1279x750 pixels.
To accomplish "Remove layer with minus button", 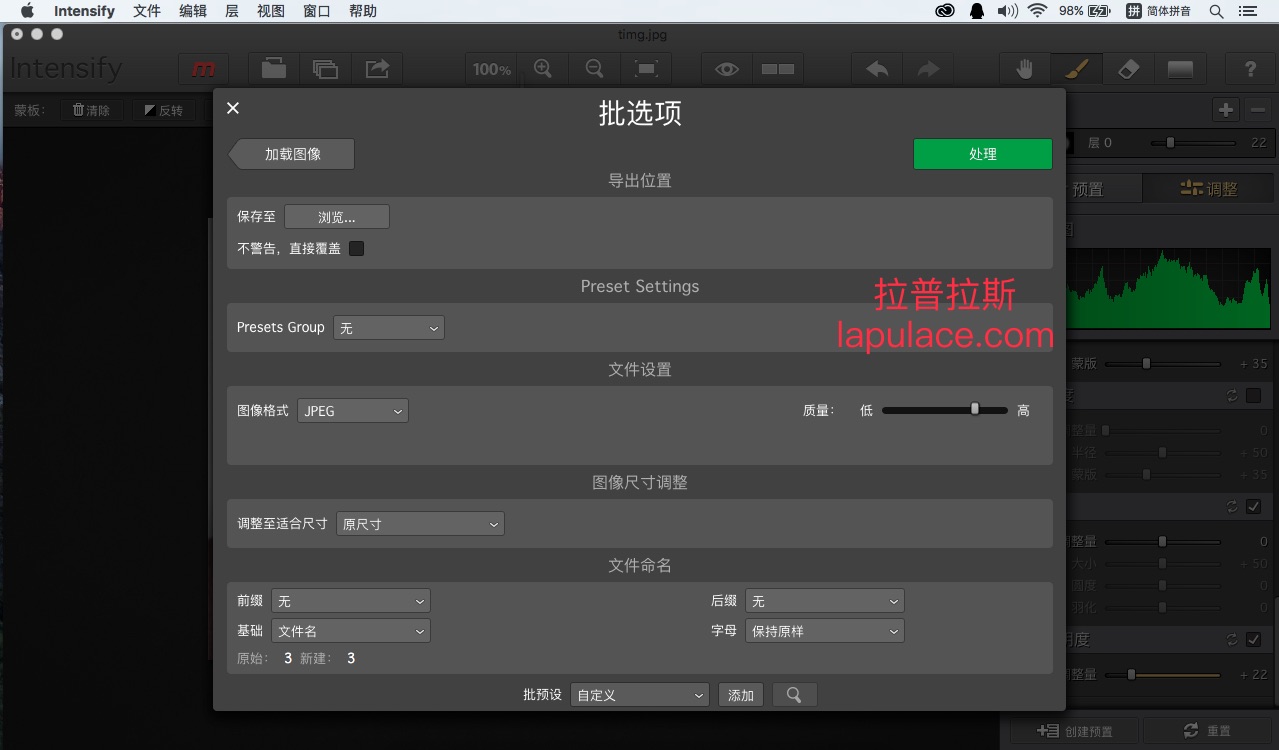I will pyautogui.click(x=1258, y=110).
